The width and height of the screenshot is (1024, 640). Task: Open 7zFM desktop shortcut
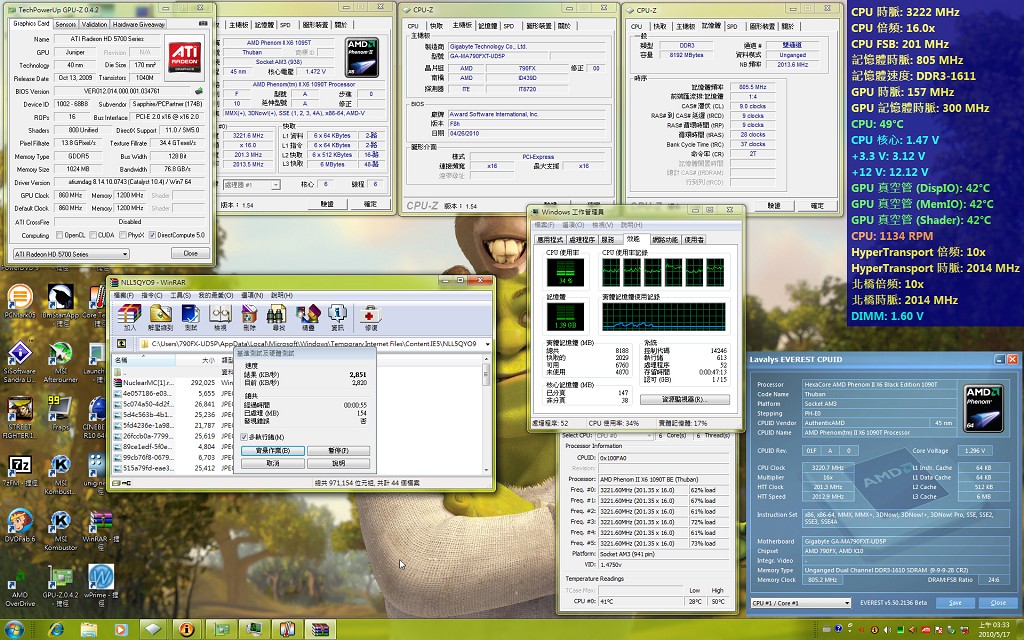(x=20, y=471)
